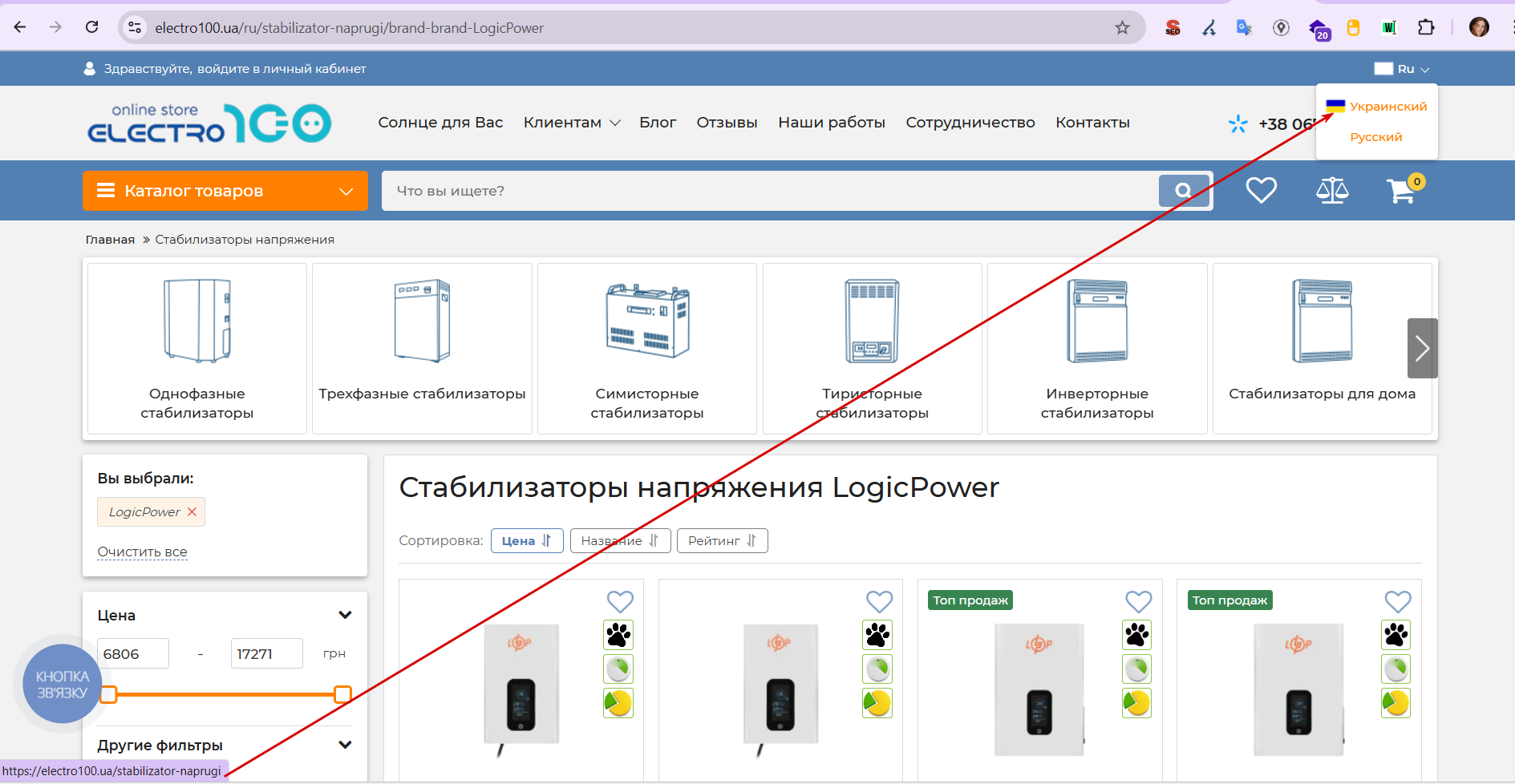Sort products by Рейтинг
1515x784 pixels.
[x=722, y=541]
